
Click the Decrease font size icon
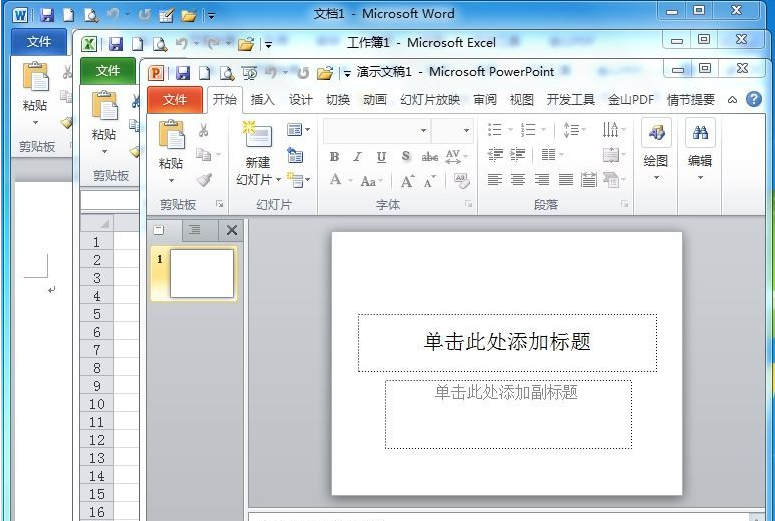click(x=430, y=181)
